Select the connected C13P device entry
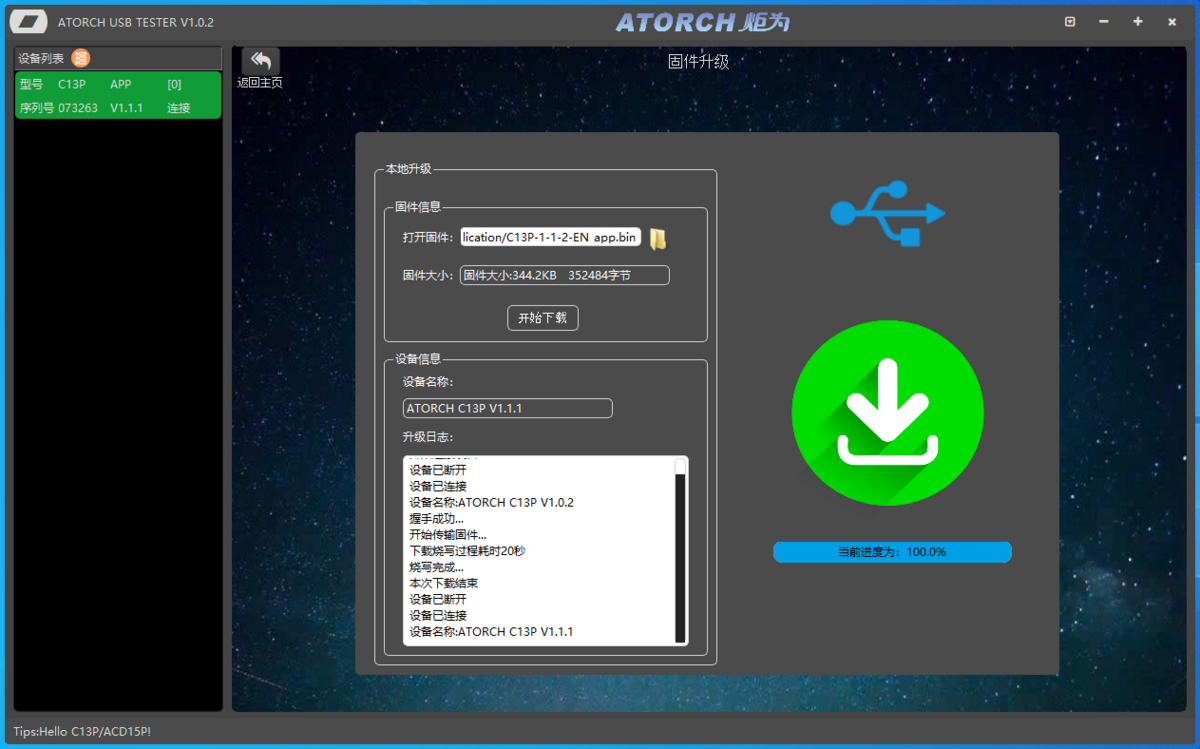 117,95
